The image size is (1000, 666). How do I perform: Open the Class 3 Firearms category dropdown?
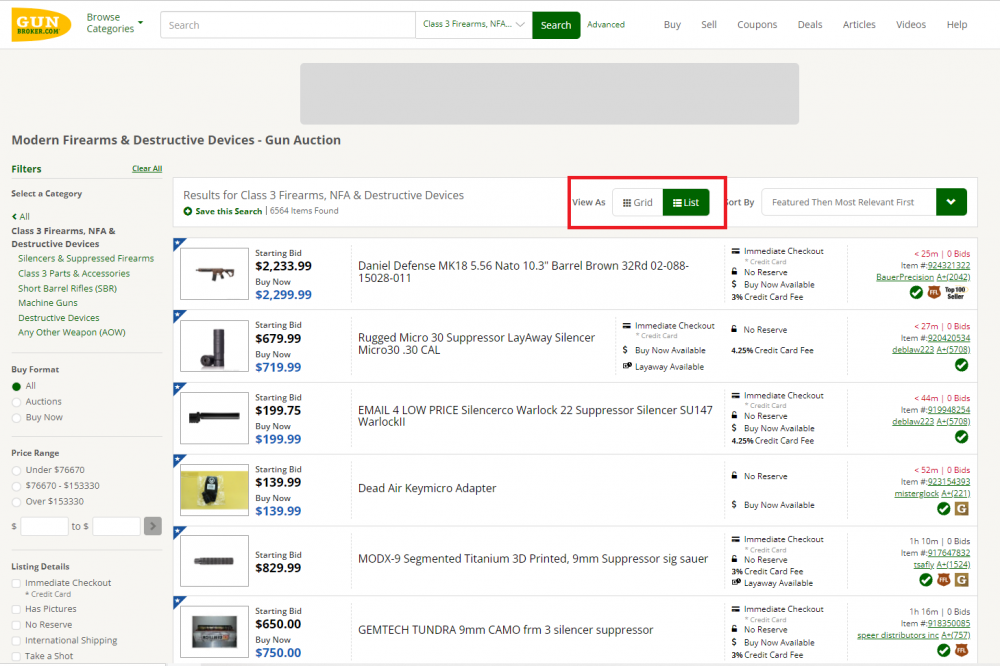[x=474, y=25]
